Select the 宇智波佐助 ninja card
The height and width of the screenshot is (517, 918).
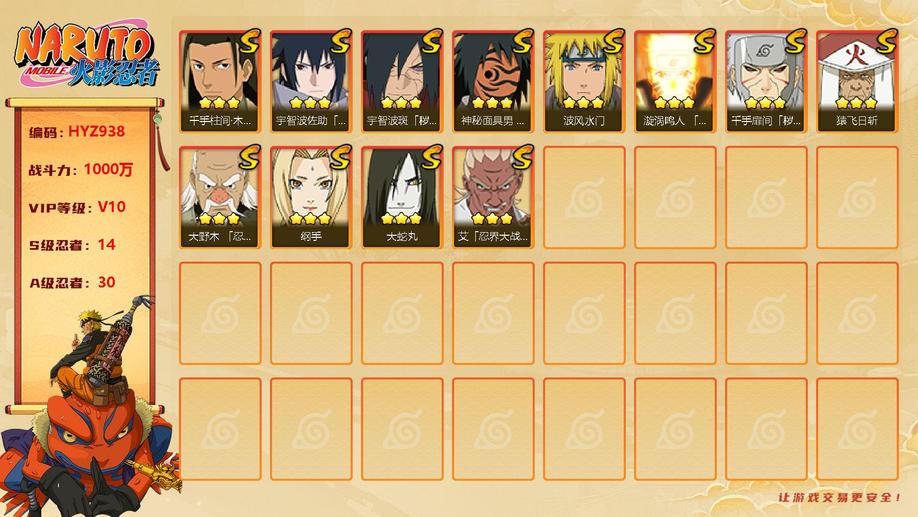pos(311,81)
